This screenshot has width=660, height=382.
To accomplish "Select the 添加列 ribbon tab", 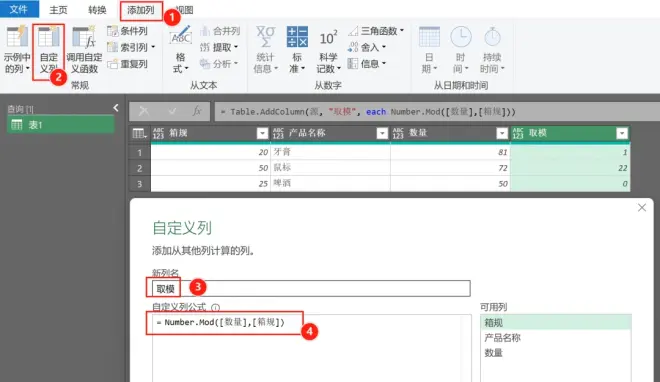I will [x=141, y=10].
